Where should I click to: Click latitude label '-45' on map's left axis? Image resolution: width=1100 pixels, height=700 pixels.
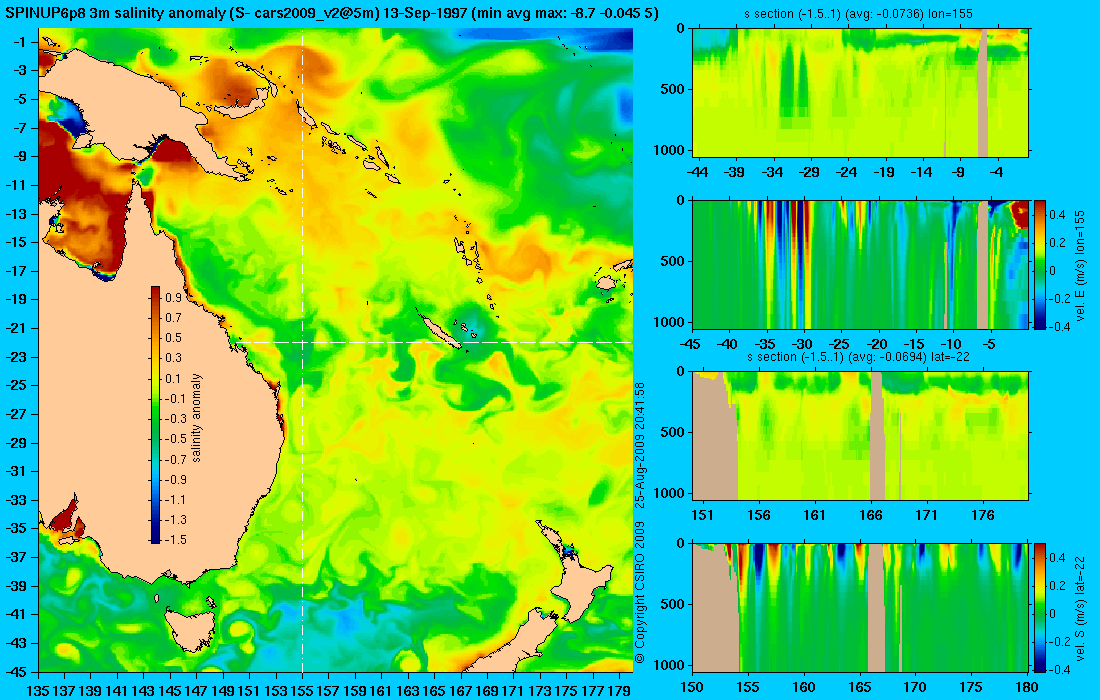15,671
